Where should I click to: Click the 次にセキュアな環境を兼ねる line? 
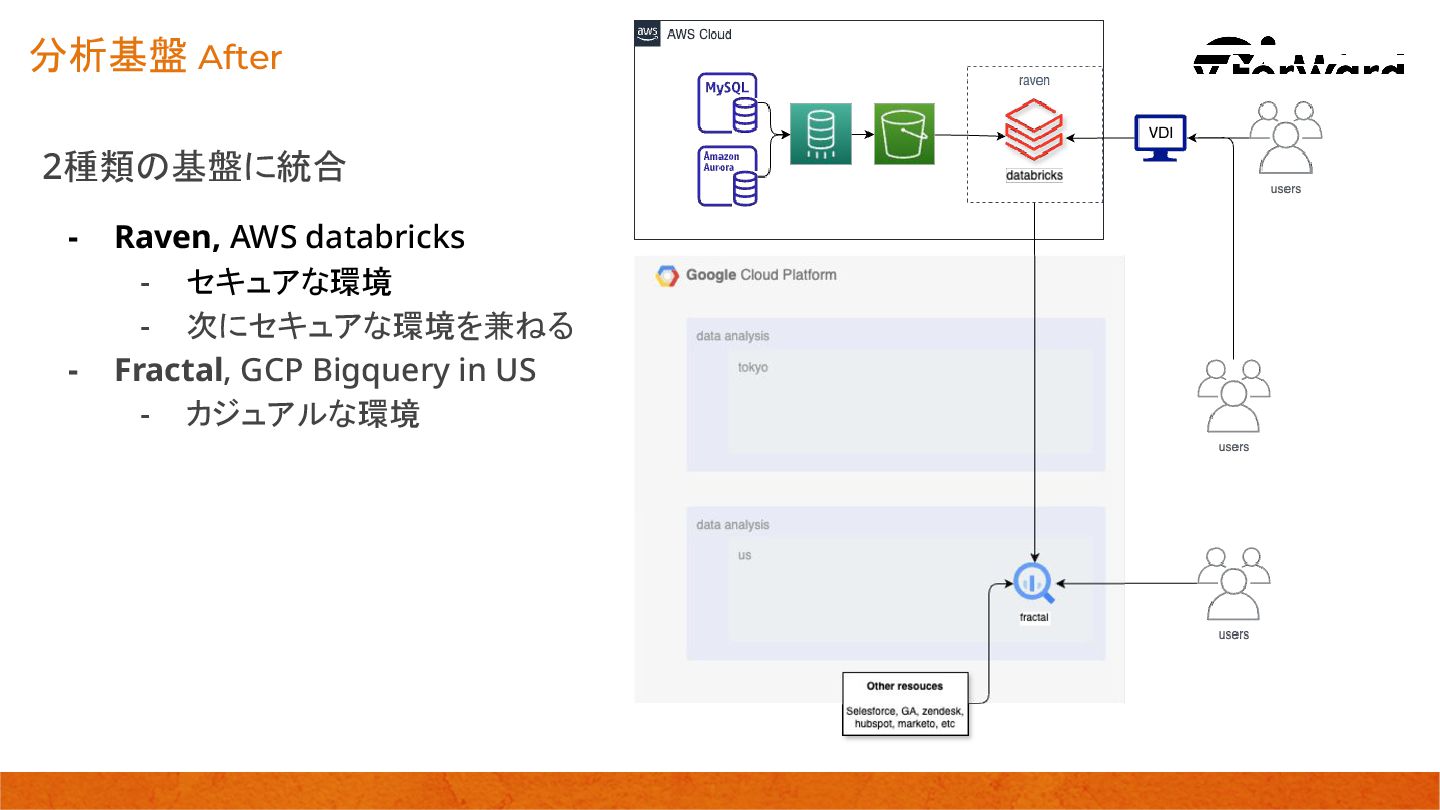pyautogui.click(x=380, y=326)
